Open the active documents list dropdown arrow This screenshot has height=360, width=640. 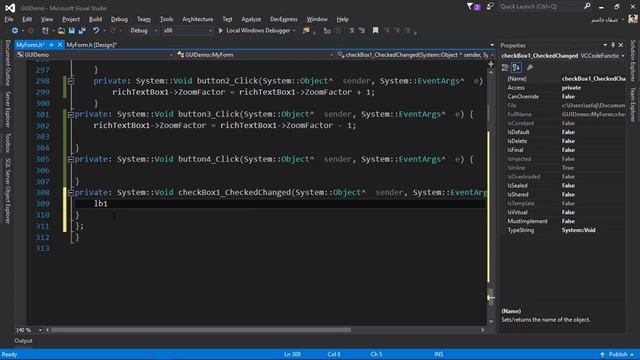[492, 45]
